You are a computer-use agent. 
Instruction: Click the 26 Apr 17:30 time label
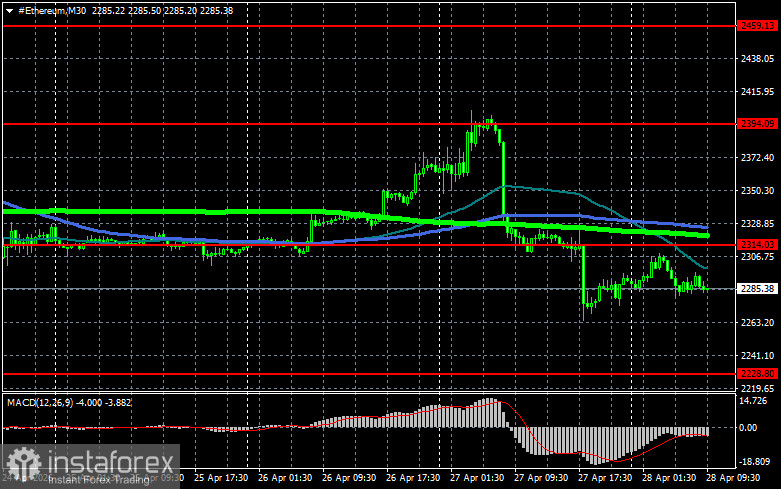point(413,478)
